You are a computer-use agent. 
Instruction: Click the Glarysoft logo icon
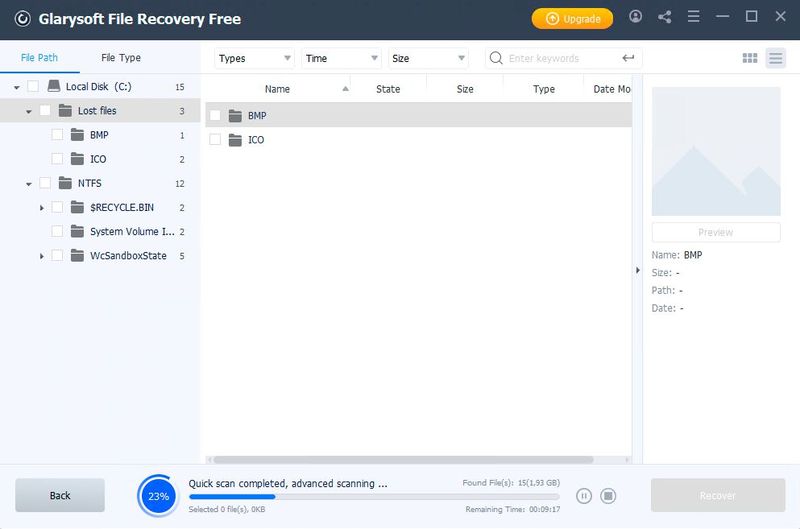(x=22, y=19)
